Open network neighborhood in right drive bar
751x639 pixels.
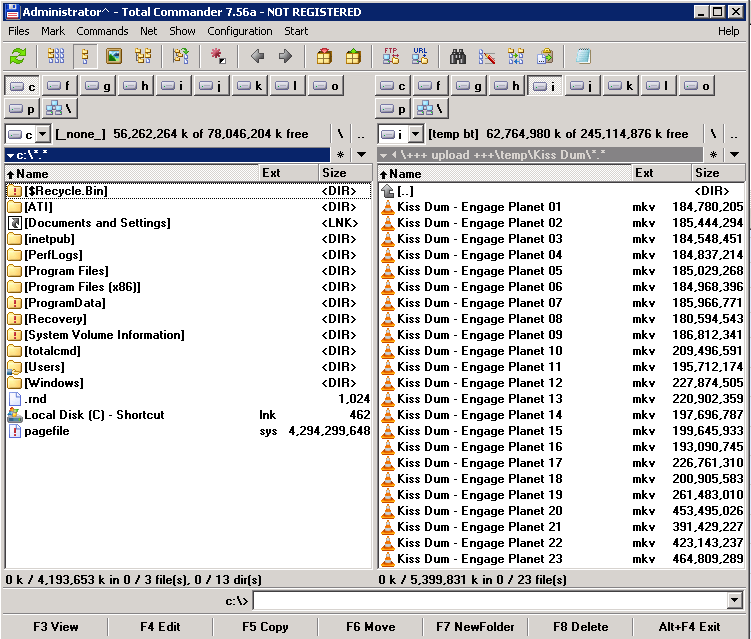[430, 109]
